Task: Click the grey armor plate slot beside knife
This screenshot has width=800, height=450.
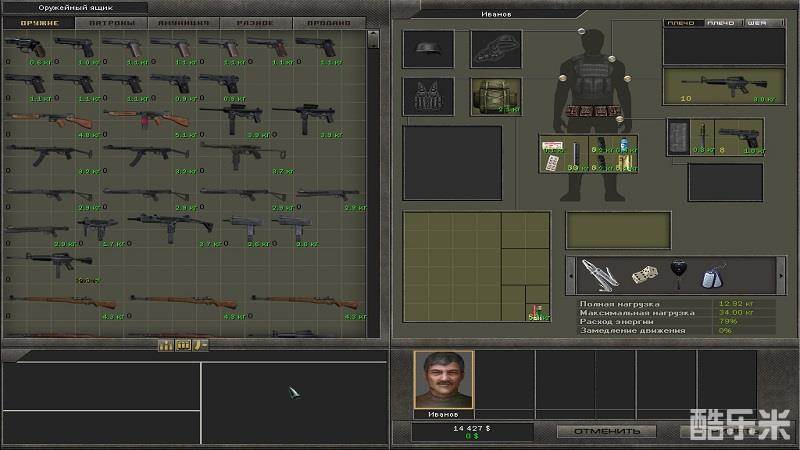Action: pyautogui.click(x=679, y=137)
